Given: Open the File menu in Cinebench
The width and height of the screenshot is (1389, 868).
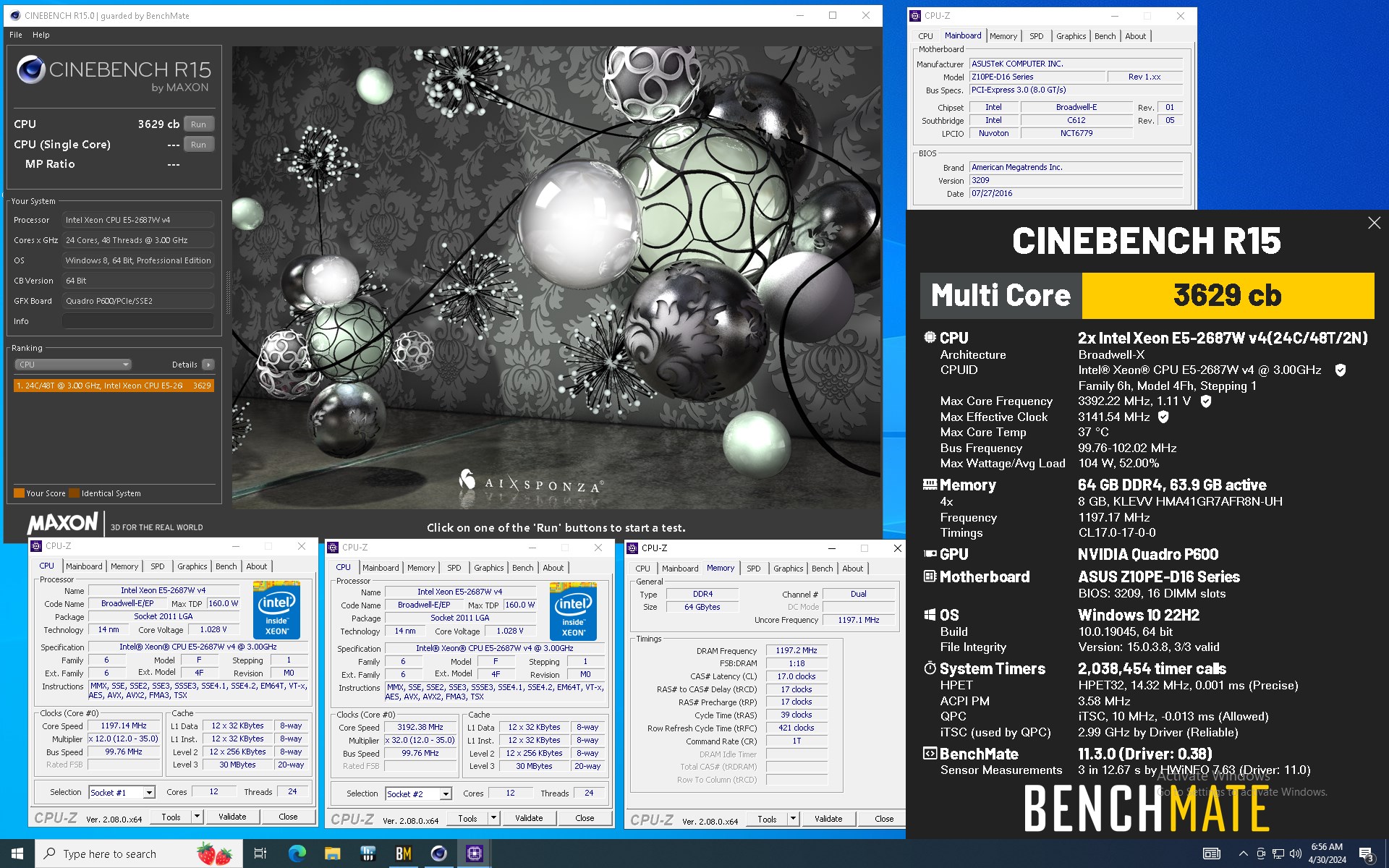Looking at the screenshot, I should [x=16, y=35].
